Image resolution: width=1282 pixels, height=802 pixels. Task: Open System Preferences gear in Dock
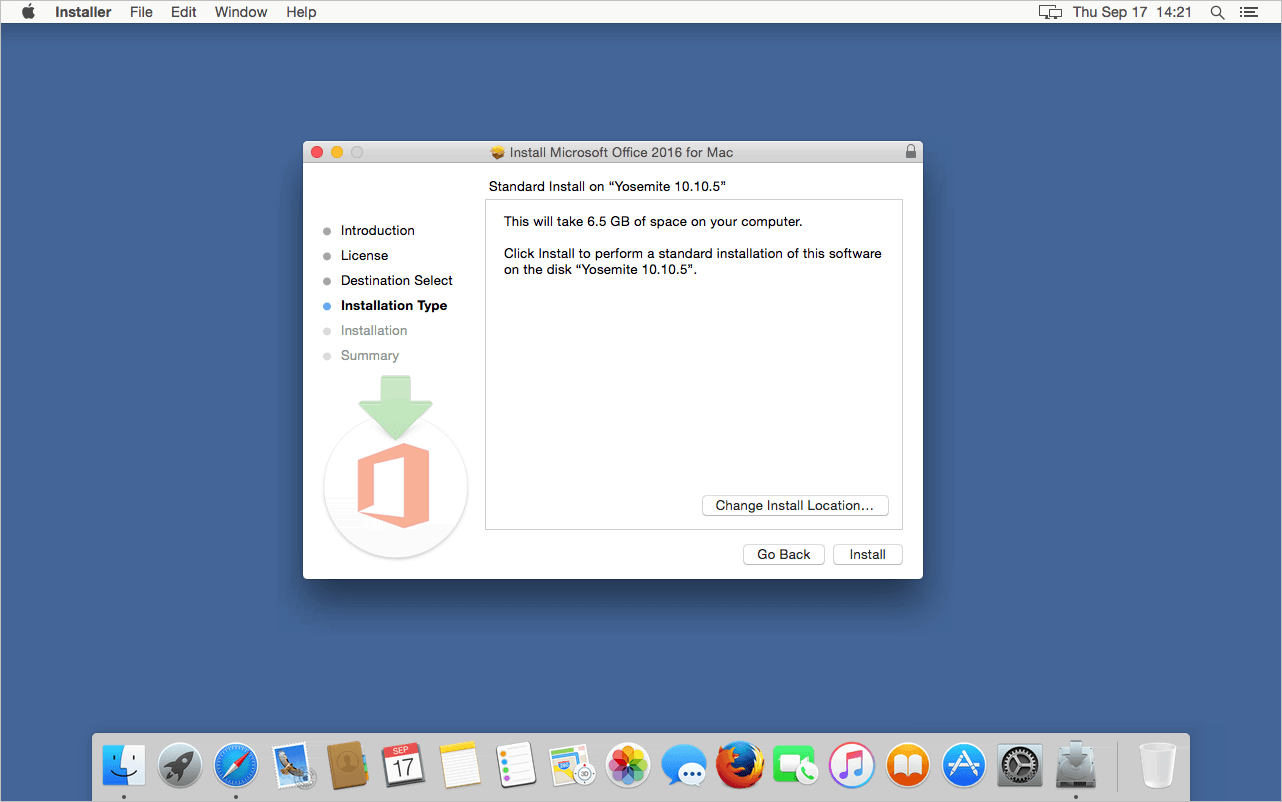click(1020, 766)
